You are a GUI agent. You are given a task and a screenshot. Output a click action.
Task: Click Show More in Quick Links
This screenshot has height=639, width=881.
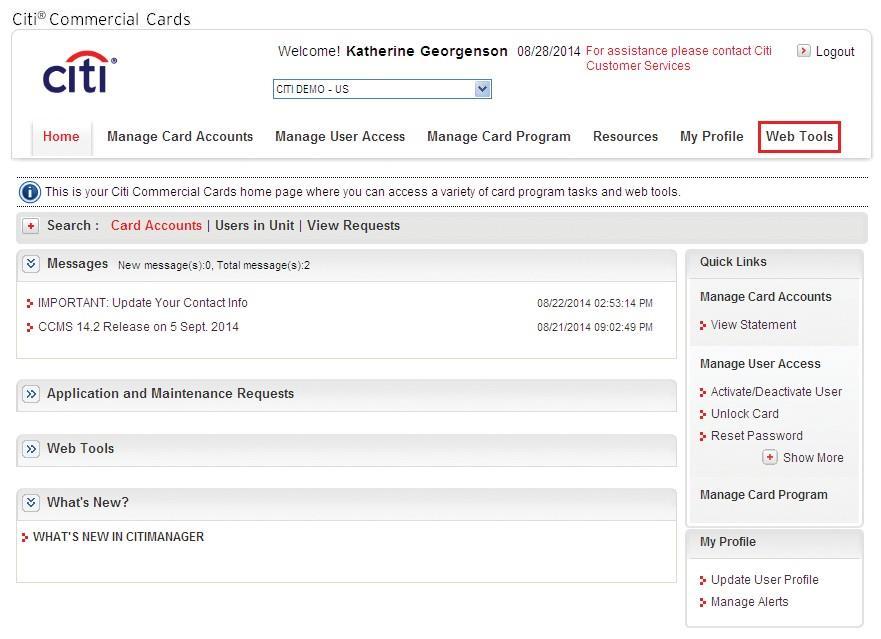(813, 457)
